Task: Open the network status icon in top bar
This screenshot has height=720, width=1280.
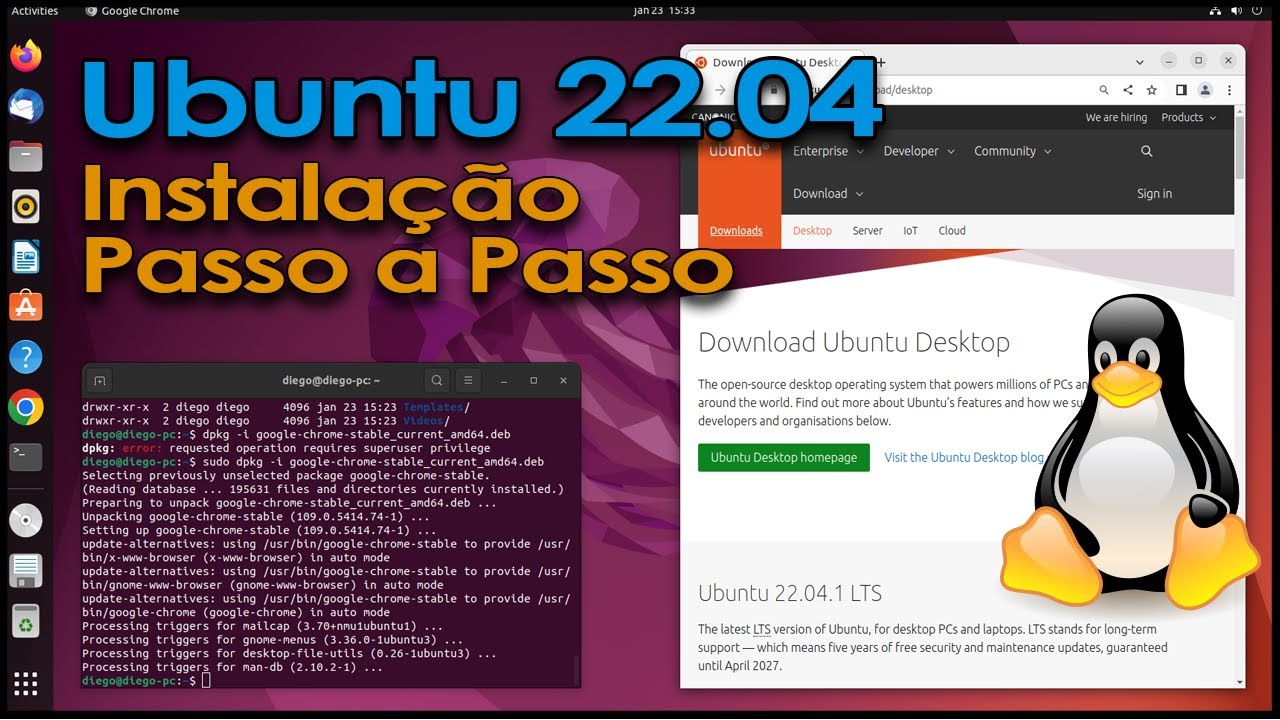Action: point(1214,11)
